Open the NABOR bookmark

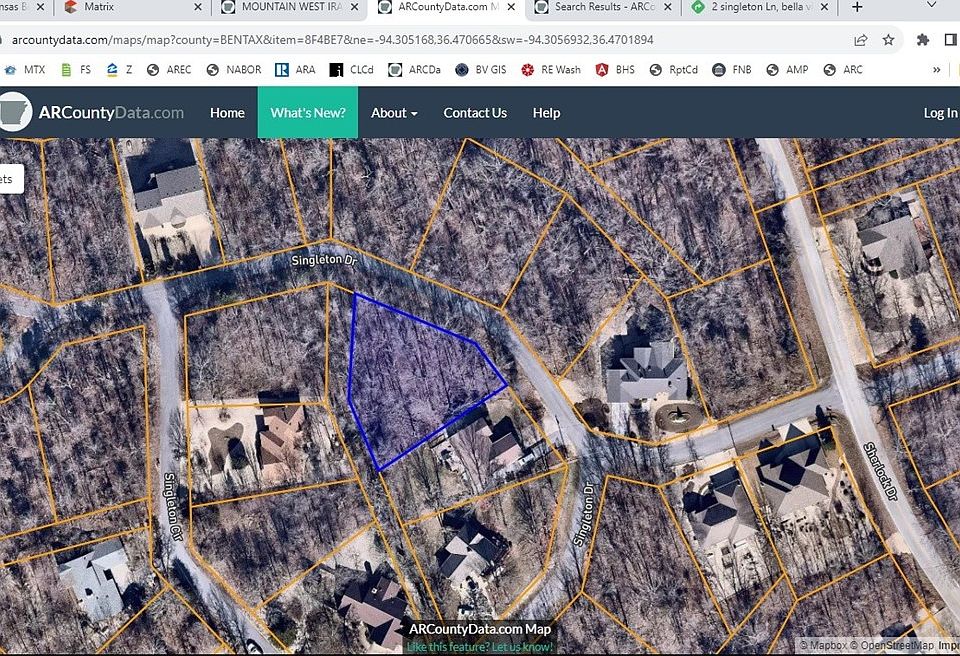pyautogui.click(x=234, y=70)
